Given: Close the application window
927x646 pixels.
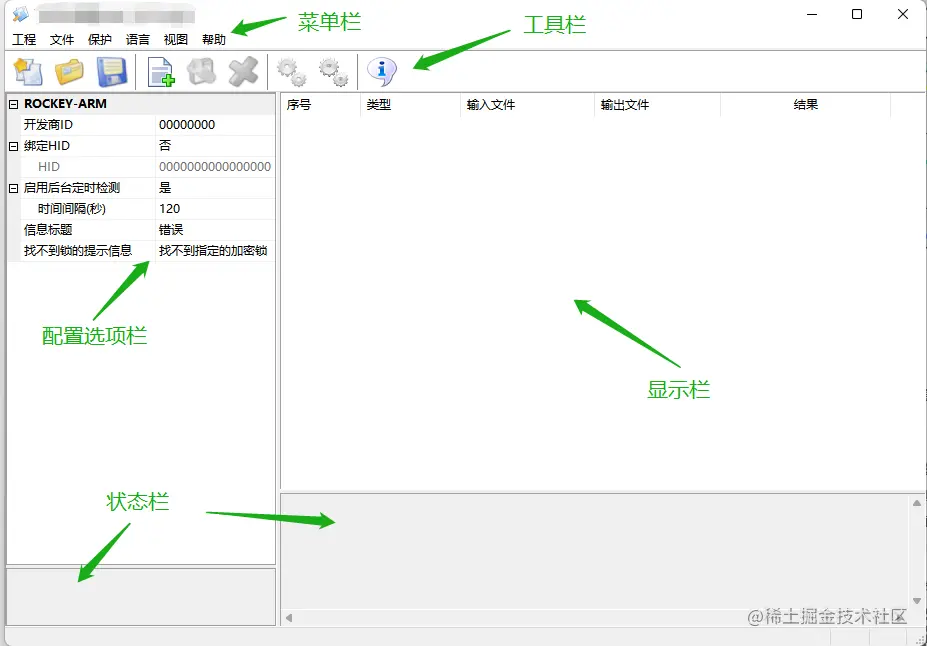Looking at the screenshot, I should coord(903,14).
